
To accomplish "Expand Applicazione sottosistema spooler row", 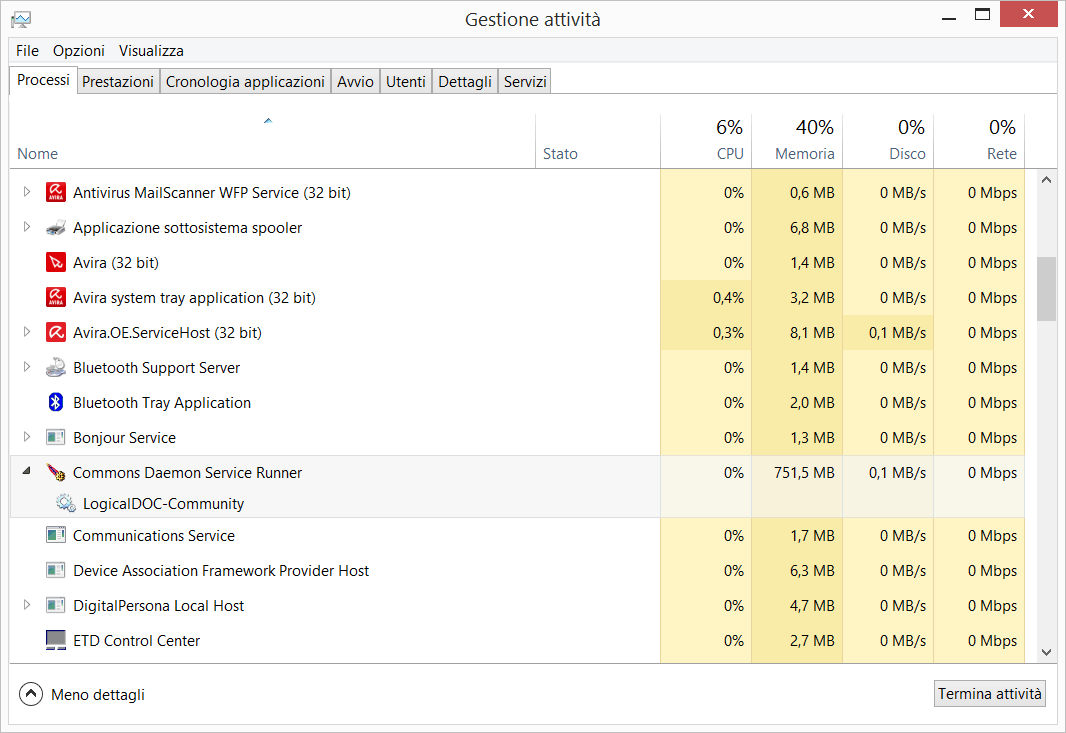I will (x=27, y=226).
